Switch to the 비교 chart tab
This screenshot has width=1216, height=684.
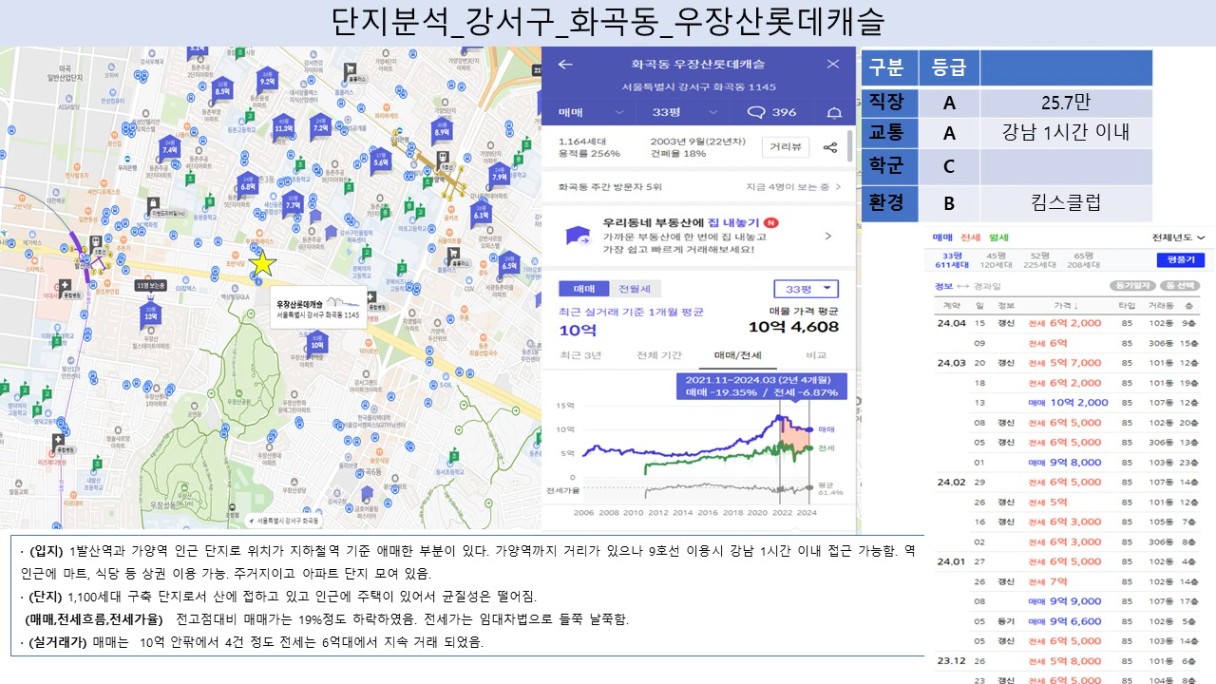pyautogui.click(x=817, y=355)
